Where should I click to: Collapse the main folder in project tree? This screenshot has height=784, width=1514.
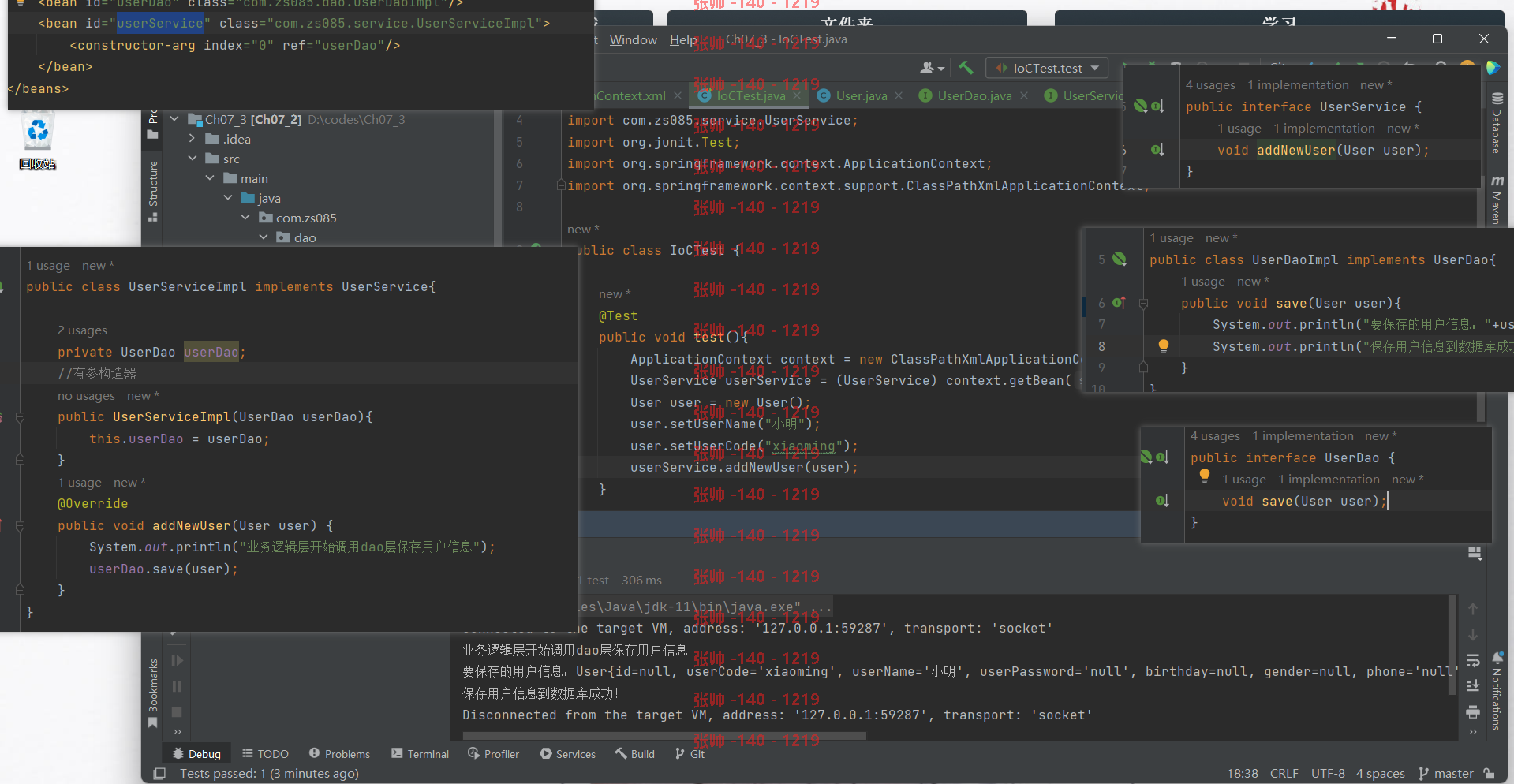point(210,178)
